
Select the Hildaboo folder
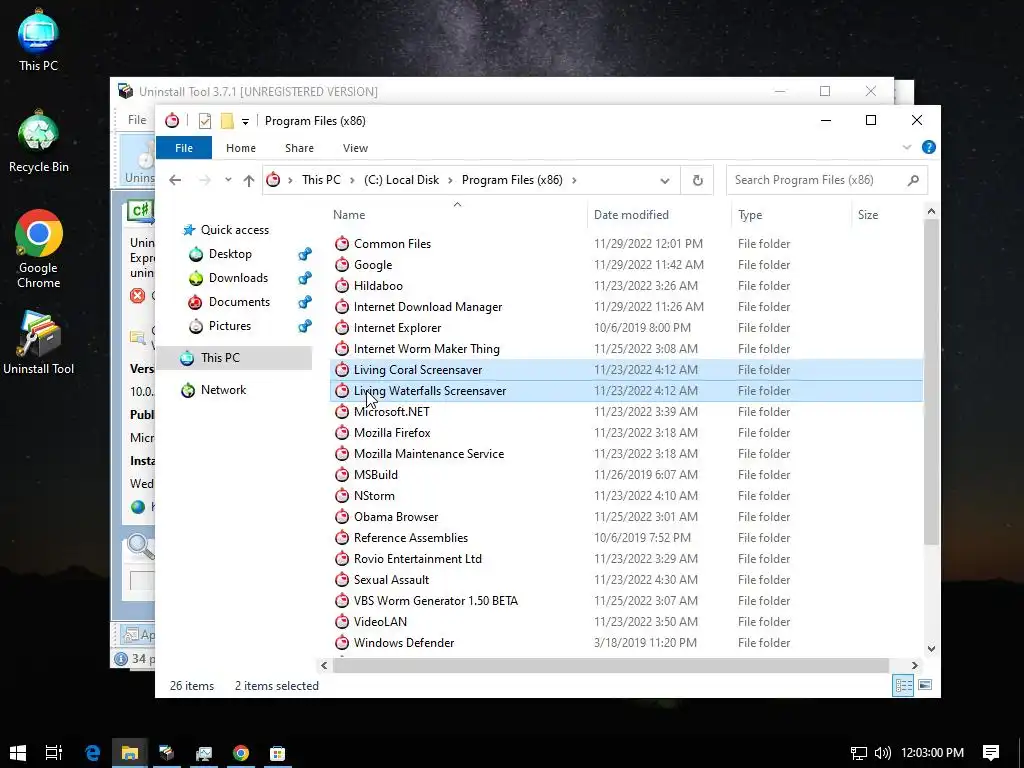378,286
